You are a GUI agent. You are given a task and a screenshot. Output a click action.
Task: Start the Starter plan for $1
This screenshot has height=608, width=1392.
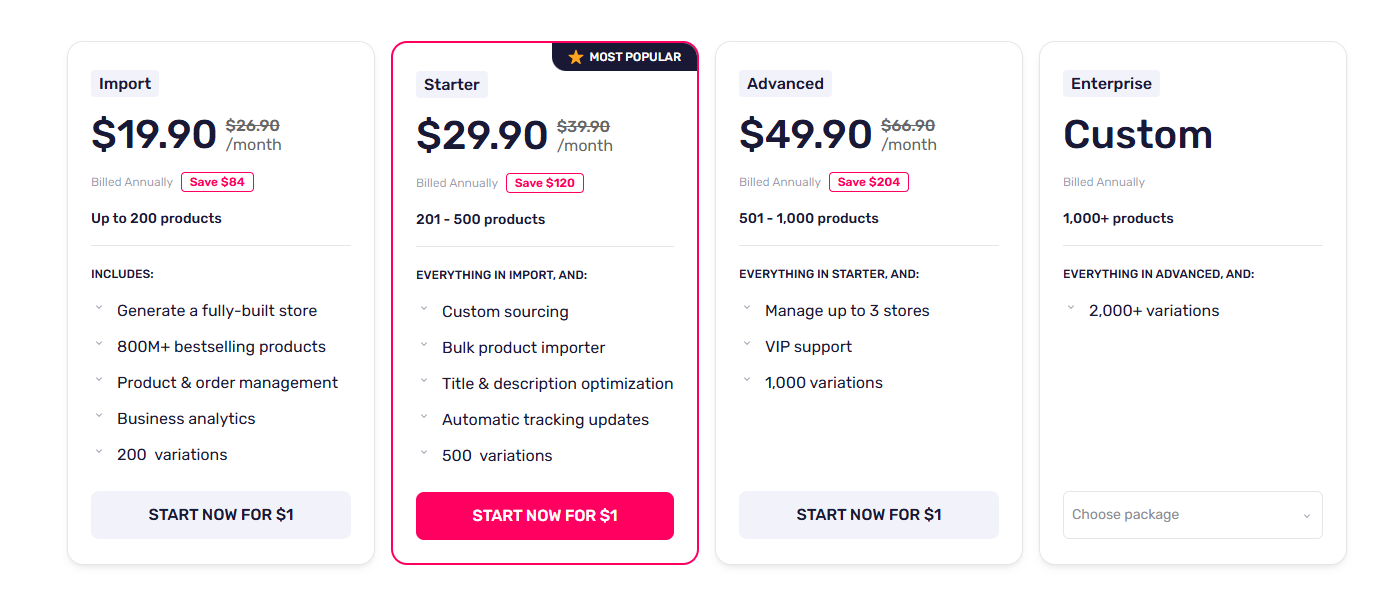(x=545, y=516)
